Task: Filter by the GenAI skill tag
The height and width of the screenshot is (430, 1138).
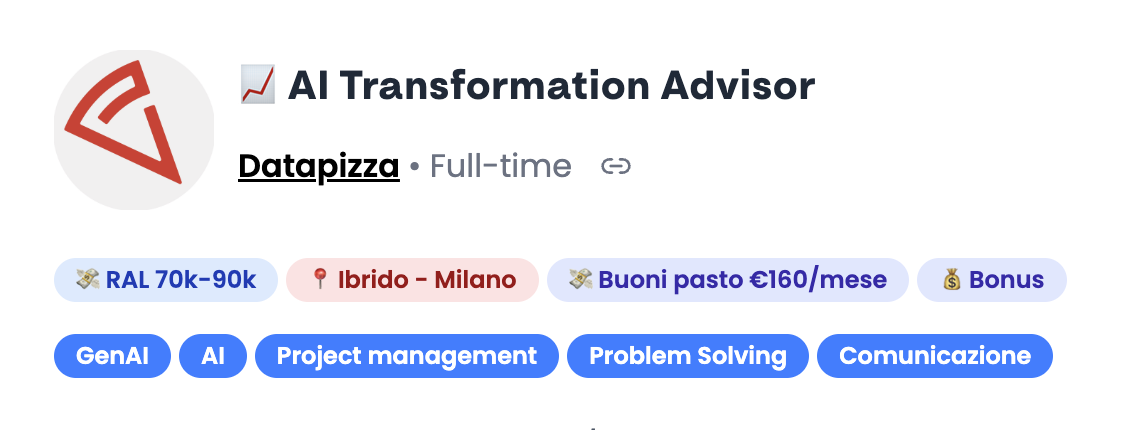Action: point(112,356)
